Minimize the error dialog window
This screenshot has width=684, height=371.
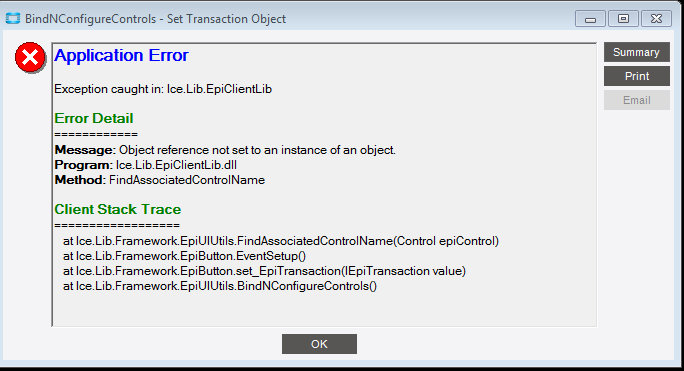[x=590, y=19]
